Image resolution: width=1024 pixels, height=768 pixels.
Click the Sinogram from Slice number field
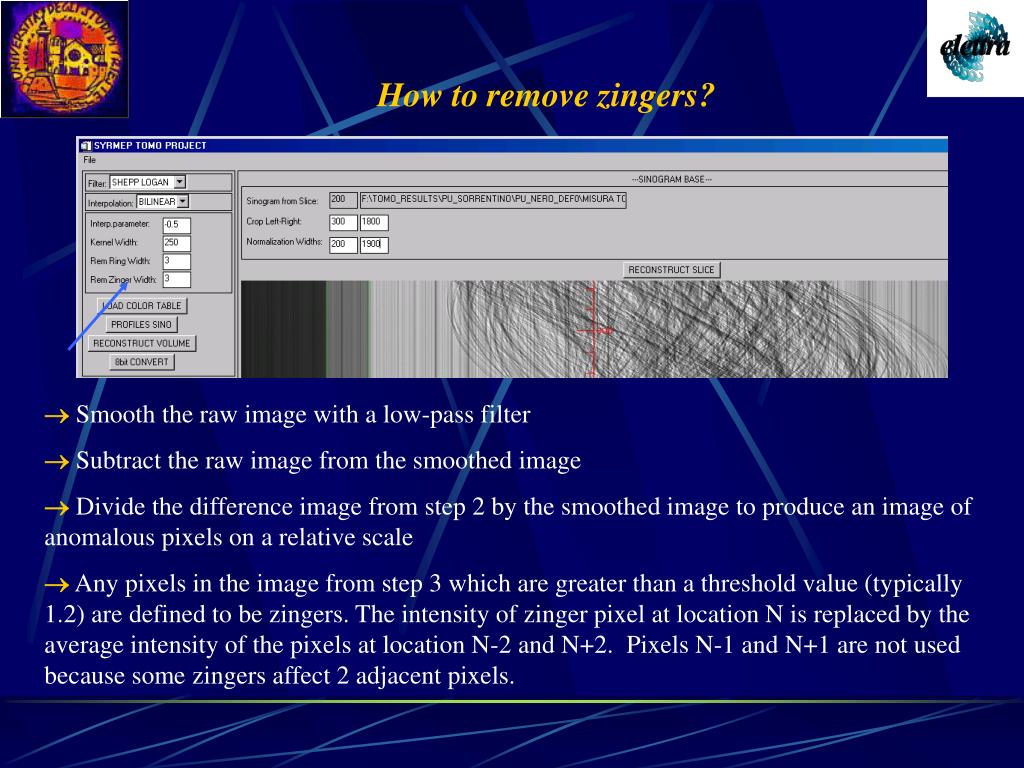pos(343,200)
